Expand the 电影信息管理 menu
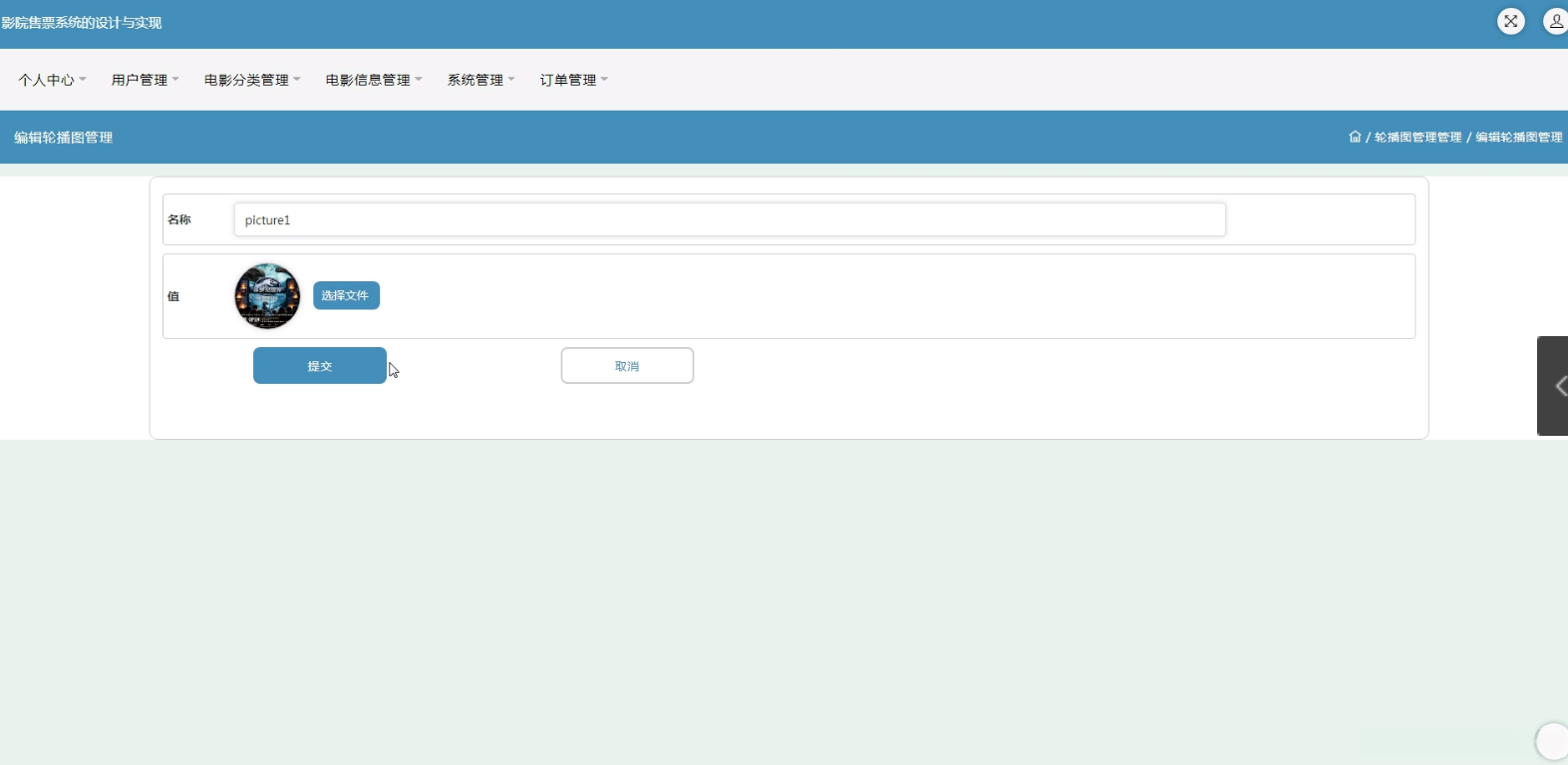The width and height of the screenshot is (1568, 765). point(374,80)
